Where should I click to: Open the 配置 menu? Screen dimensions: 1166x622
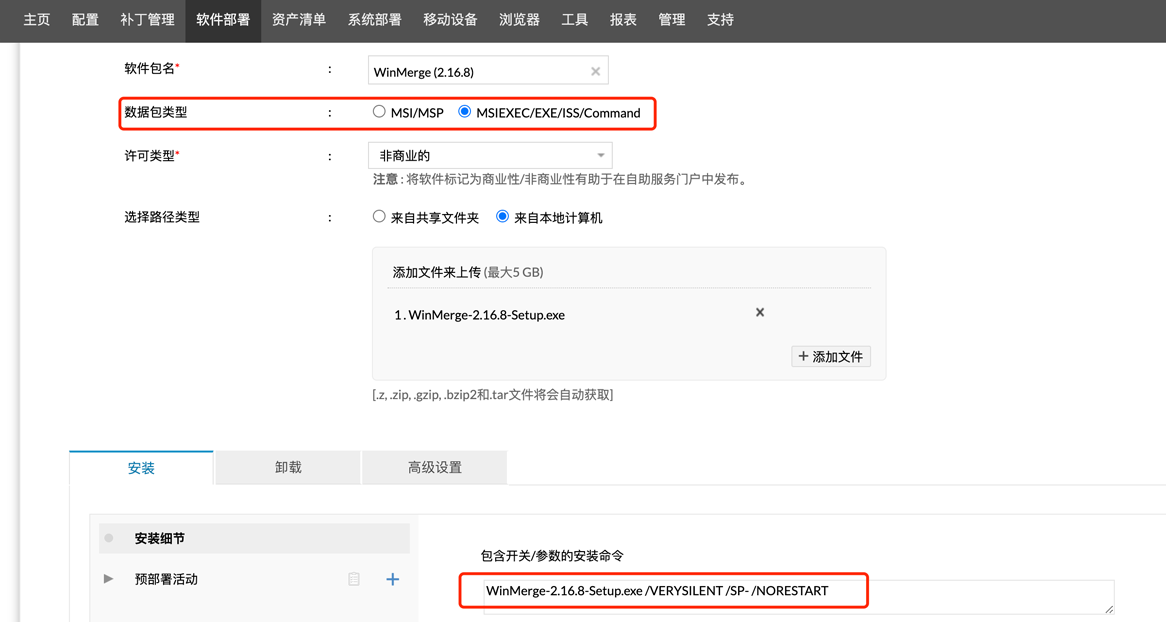[x=85, y=20]
